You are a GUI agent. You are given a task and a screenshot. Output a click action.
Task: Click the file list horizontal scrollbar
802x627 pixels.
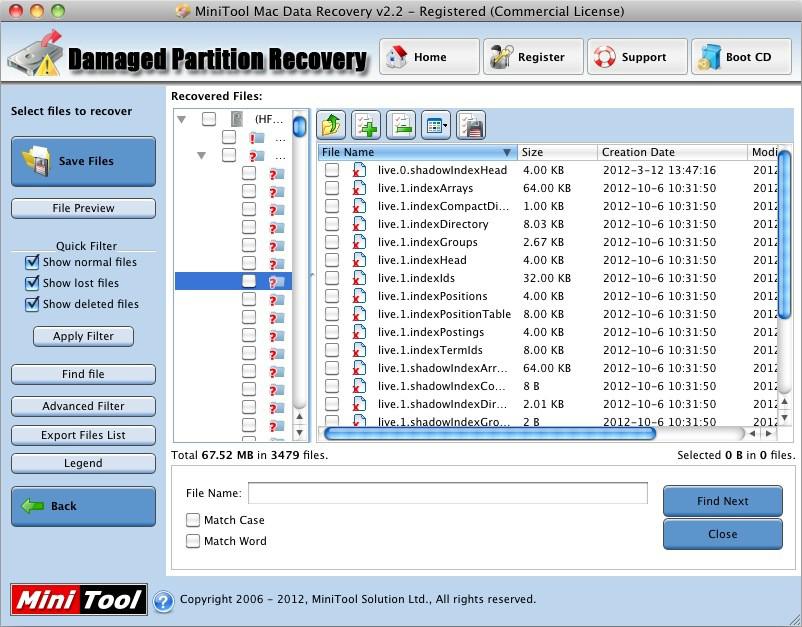489,434
